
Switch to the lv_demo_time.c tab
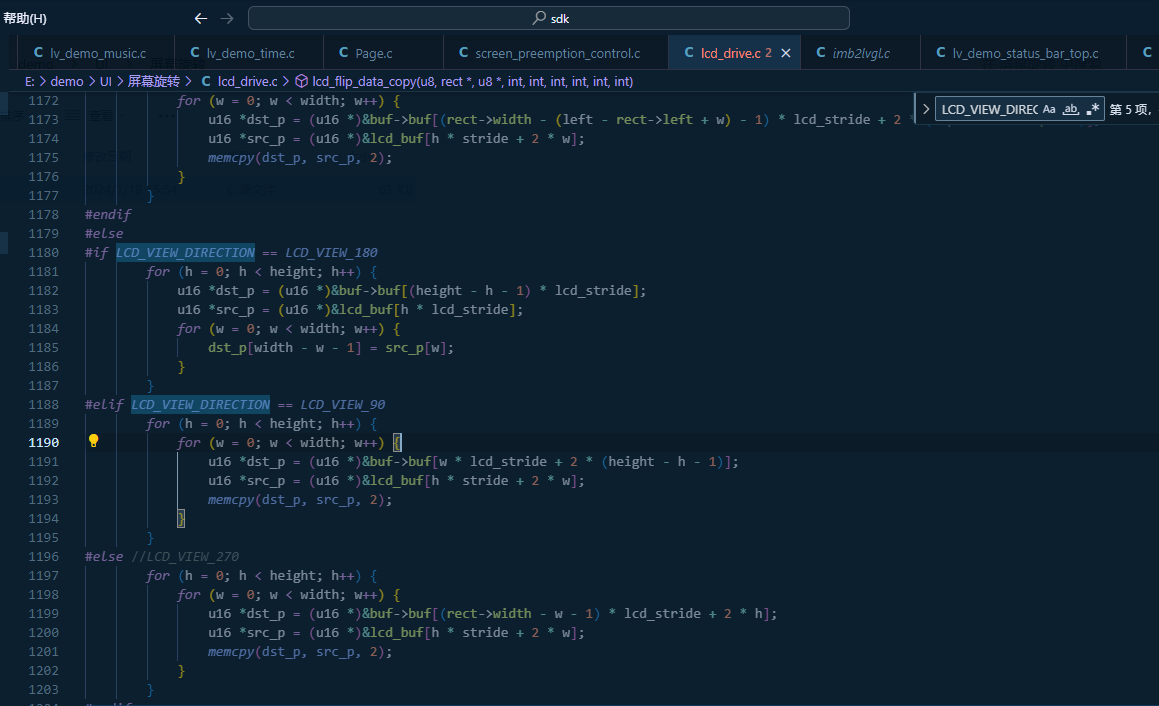(249, 53)
